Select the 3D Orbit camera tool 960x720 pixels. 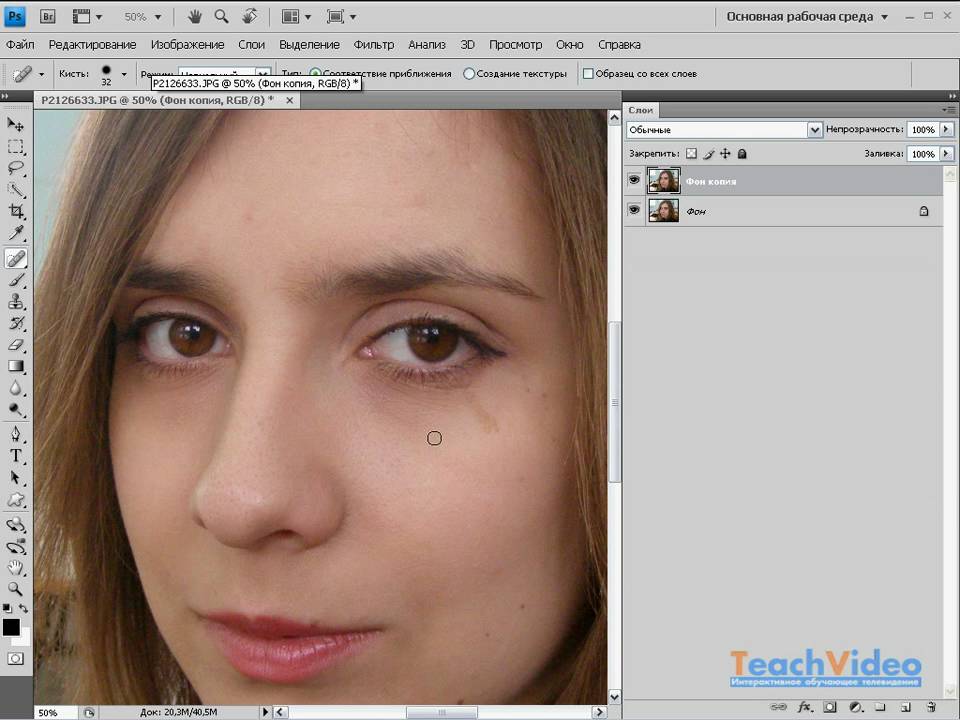[x=15, y=547]
